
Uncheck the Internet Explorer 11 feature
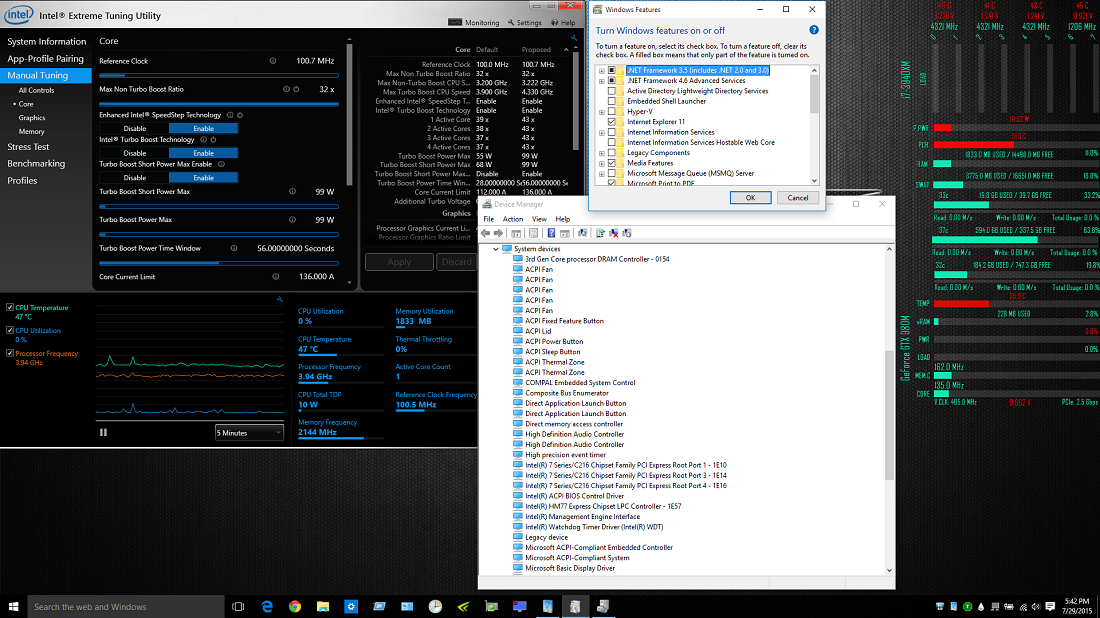(612, 122)
